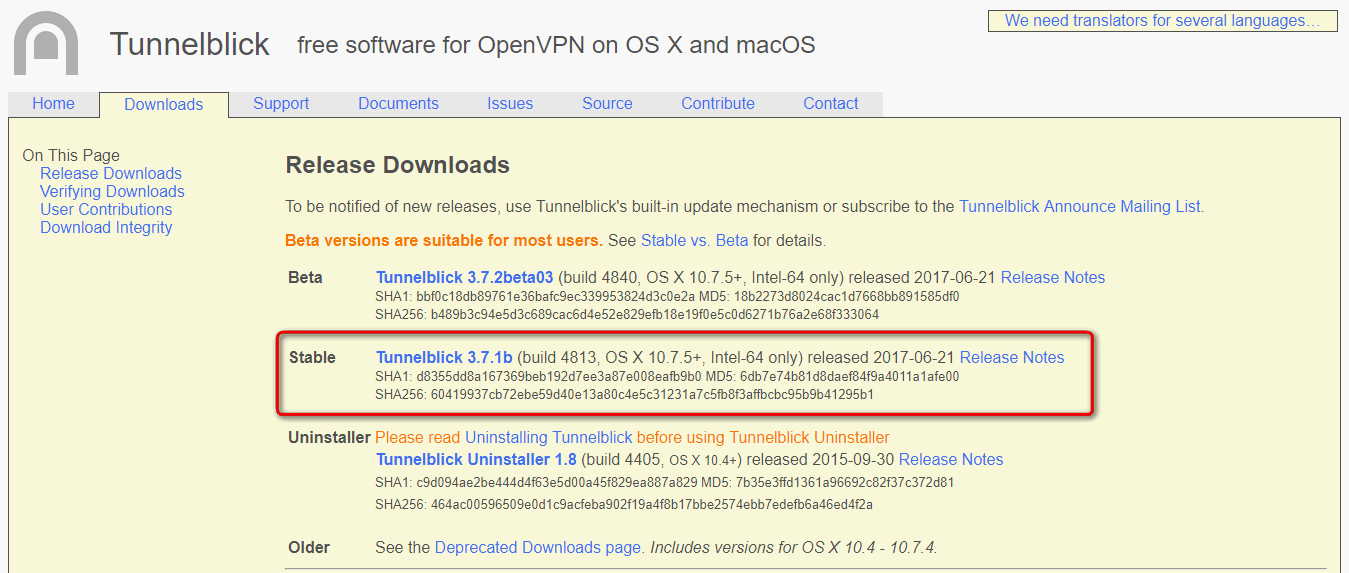This screenshot has height=573, width=1349.
Task: Download stable Tunnelblick 3.7.1b
Action: coord(444,358)
